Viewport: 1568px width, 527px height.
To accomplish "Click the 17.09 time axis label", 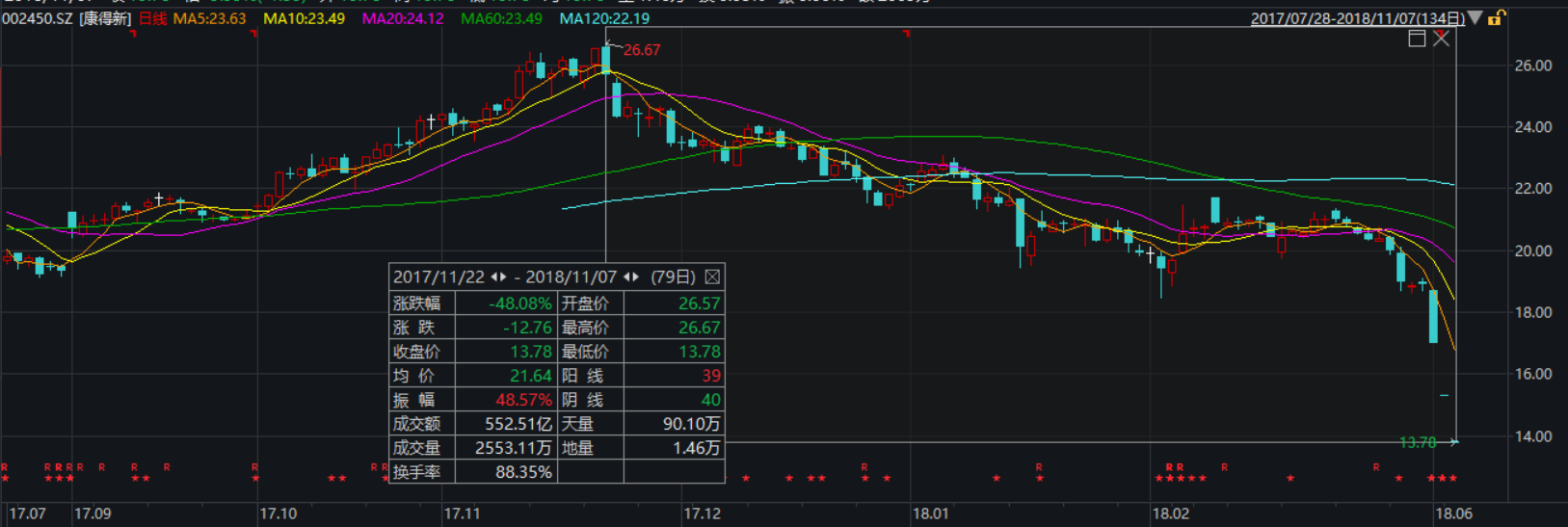I will pyautogui.click(x=93, y=514).
